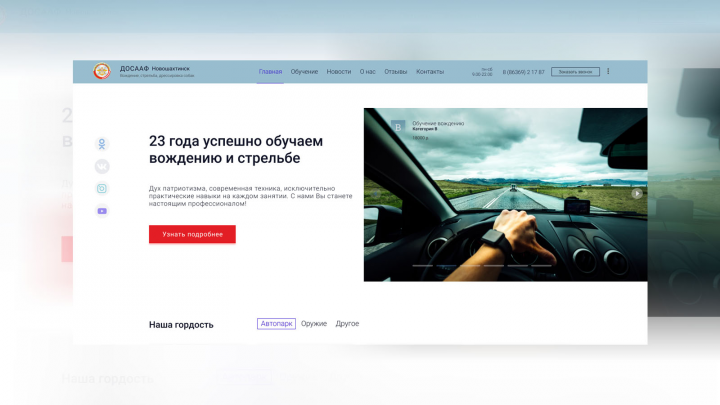Click the ДОСААФ Новошахтинск site title
720x405 pixels.
coord(155,68)
